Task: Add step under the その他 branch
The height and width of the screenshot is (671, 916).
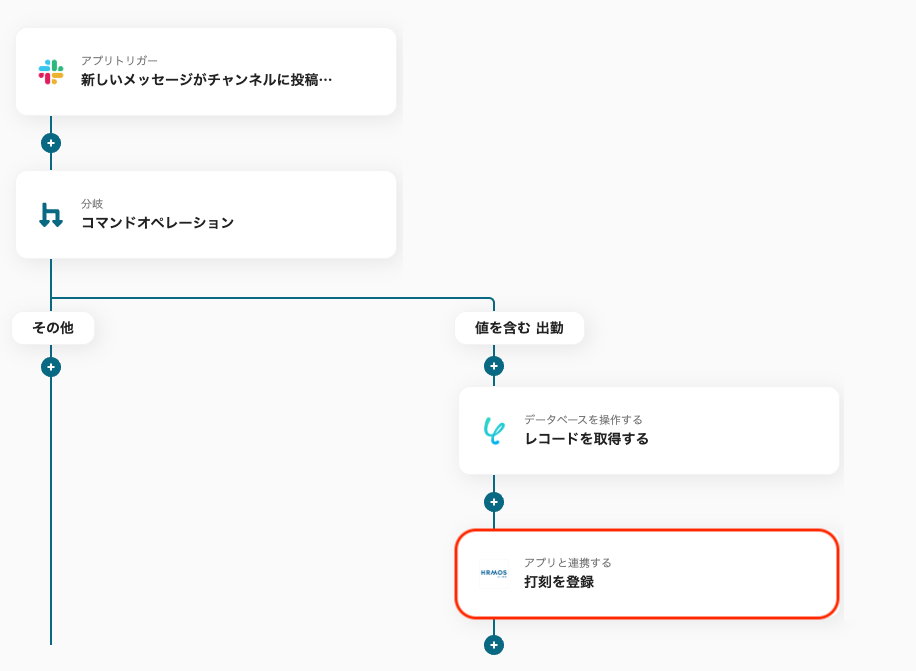Action: pyautogui.click(x=51, y=367)
